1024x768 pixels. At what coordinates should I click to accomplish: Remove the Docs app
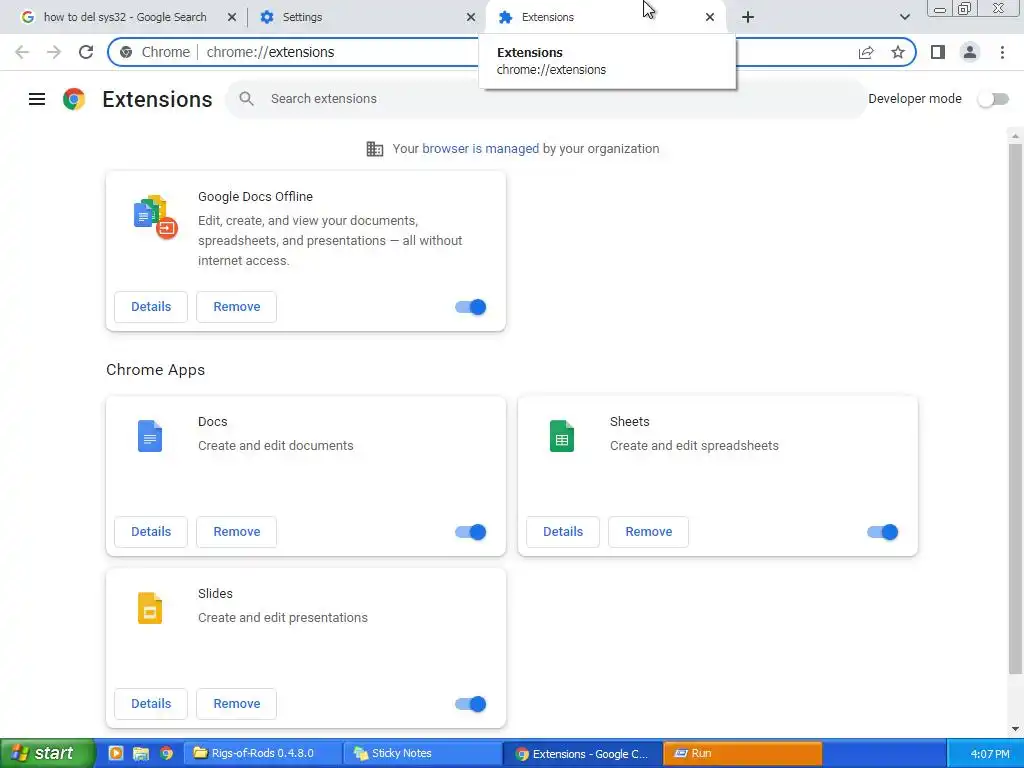coord(236,532)
